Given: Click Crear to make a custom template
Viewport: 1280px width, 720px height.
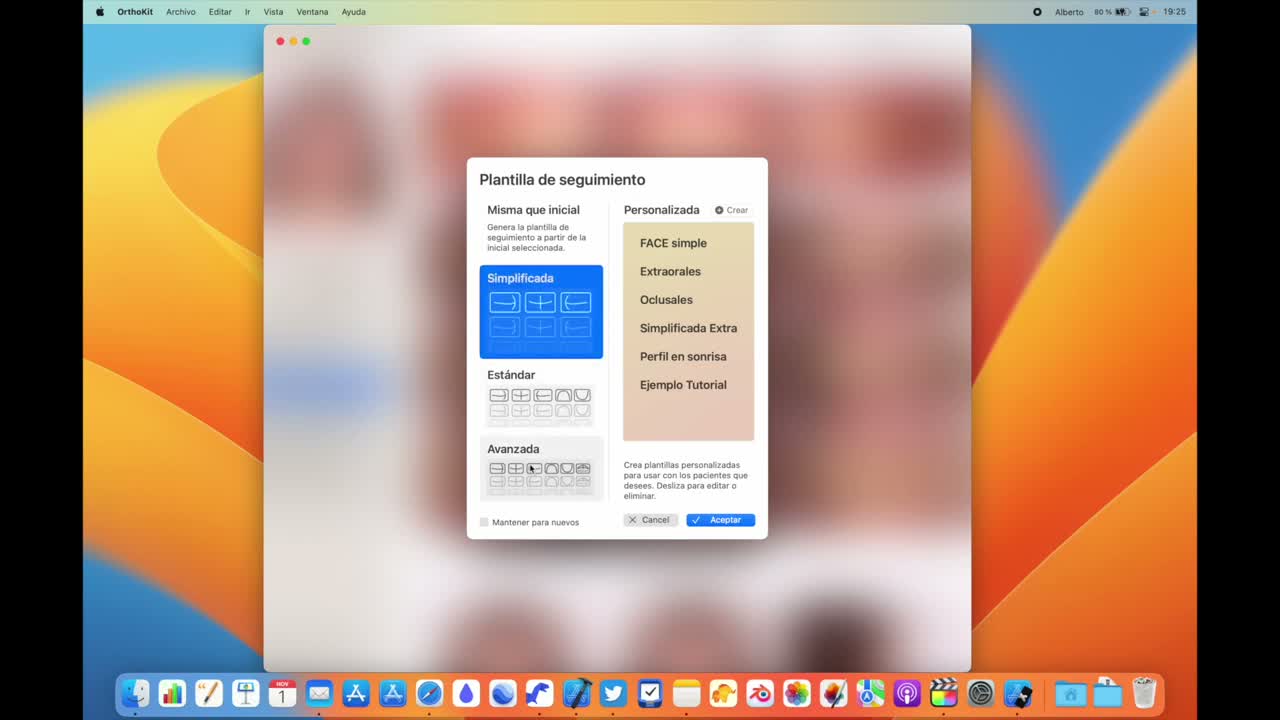Looking at the screenshot, I should click(731, 210).
